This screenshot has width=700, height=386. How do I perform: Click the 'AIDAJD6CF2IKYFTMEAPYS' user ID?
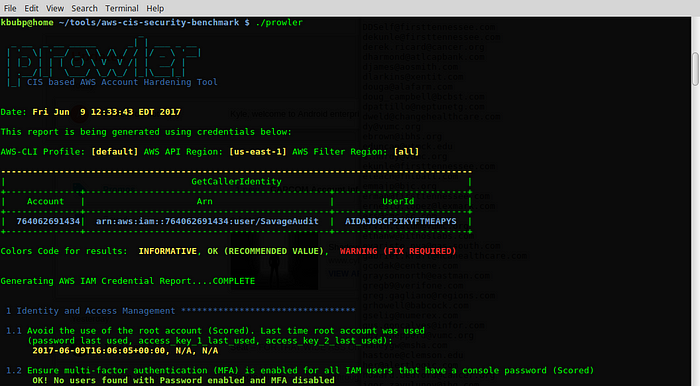click(400, 221)
